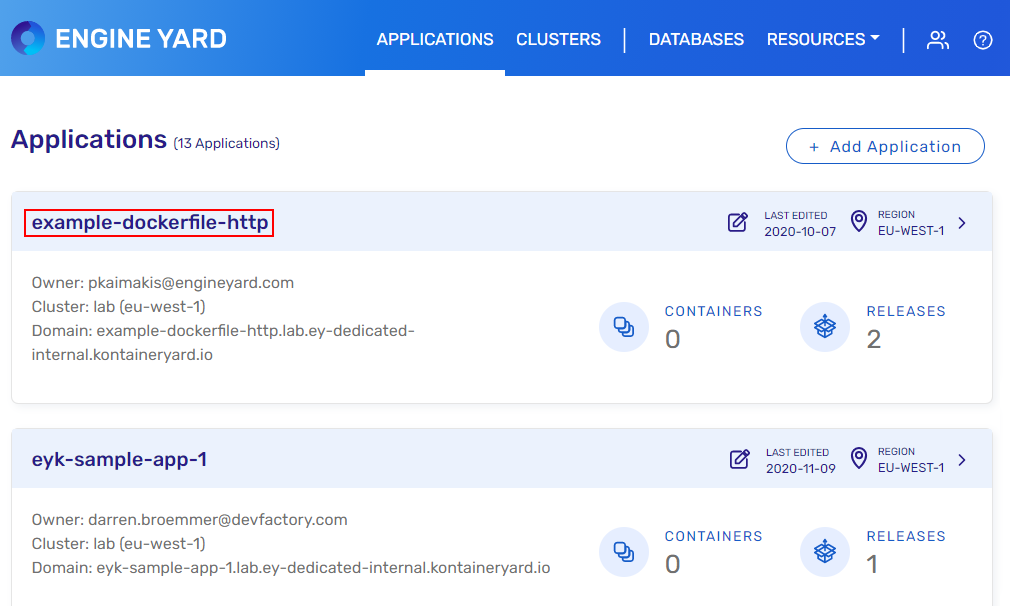Open the help question mark icon
The width and height of the screenshot is (1010, 606).
pyautogui.click(x=983, y=40)
